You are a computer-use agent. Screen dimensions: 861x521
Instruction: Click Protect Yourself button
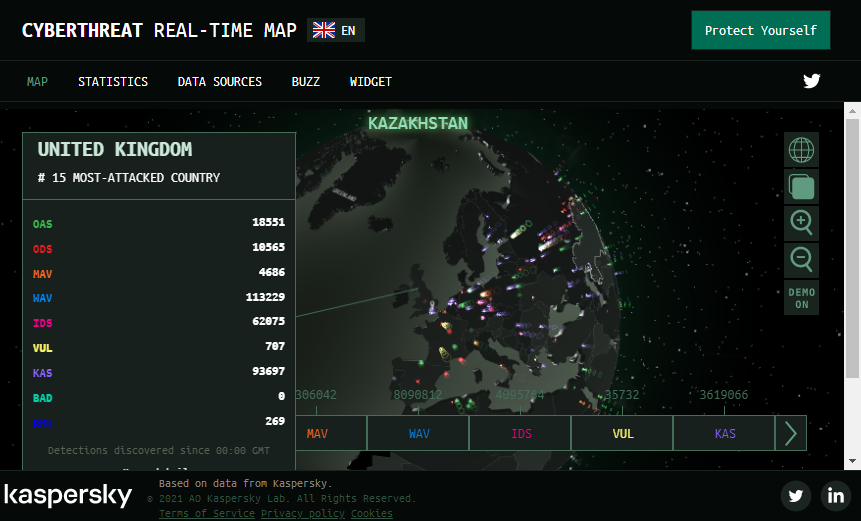(761, 30)
